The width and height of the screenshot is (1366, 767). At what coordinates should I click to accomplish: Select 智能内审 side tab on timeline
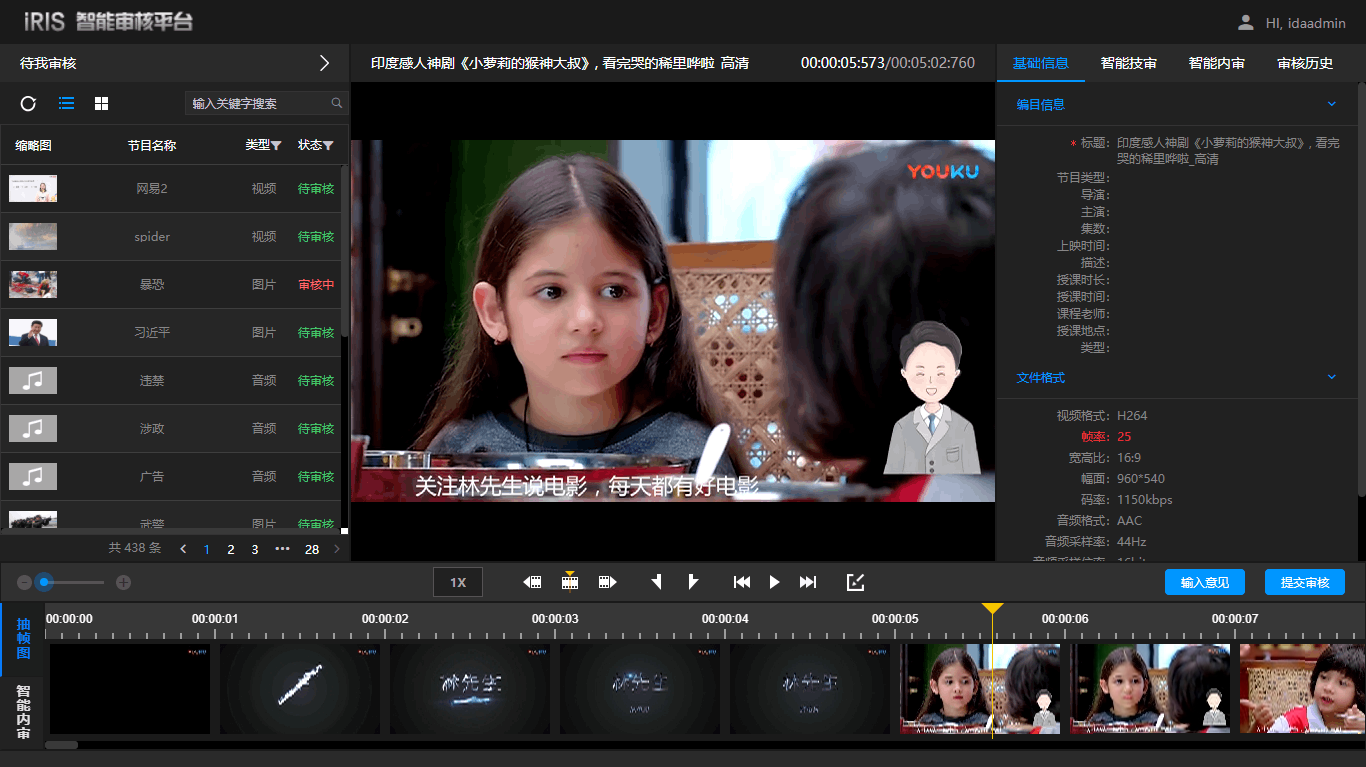pos(23,711)
